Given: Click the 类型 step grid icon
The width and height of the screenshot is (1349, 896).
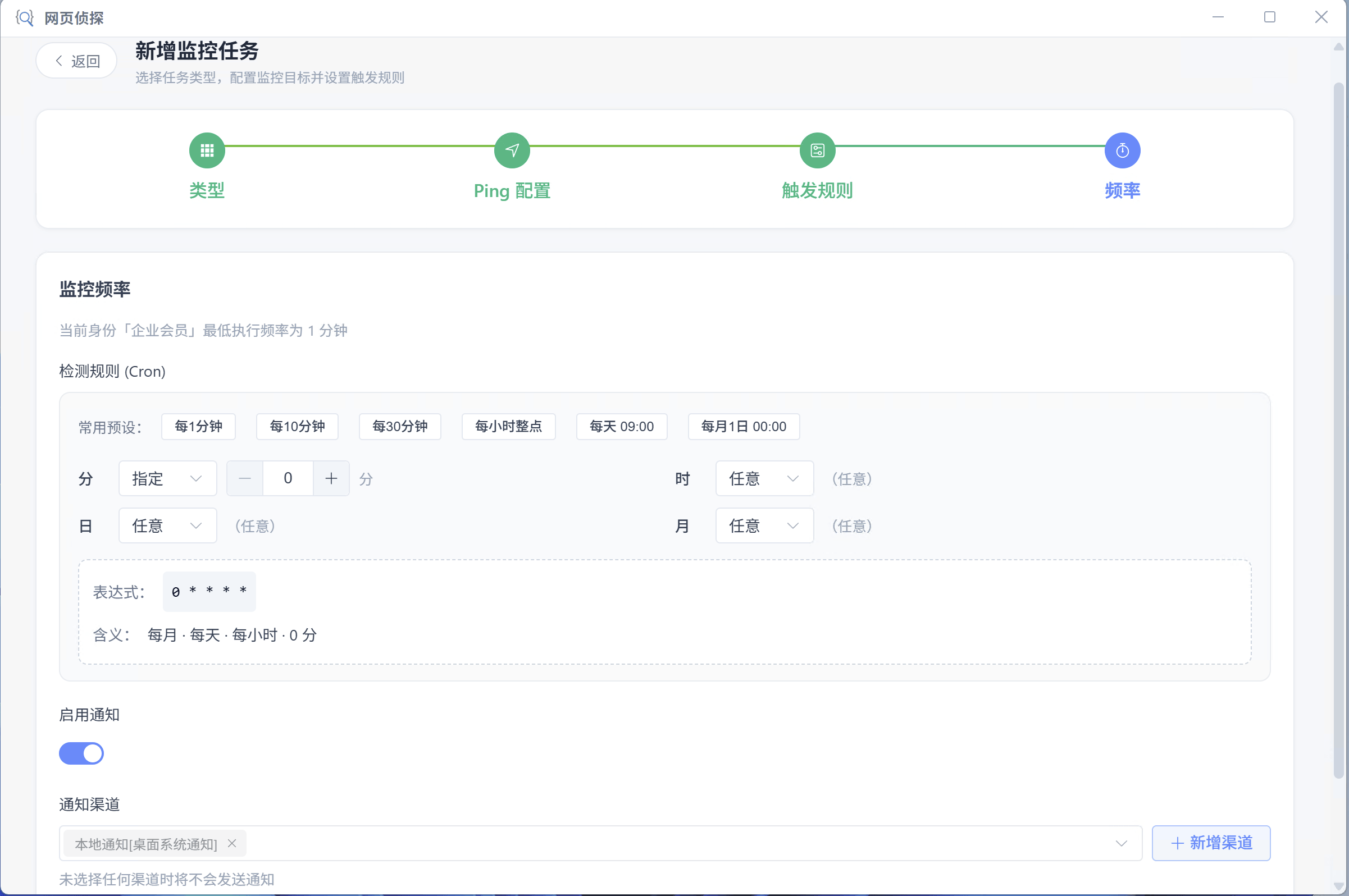Looking at the screenshot, I should pyautogui.click(x=207, y=150).
